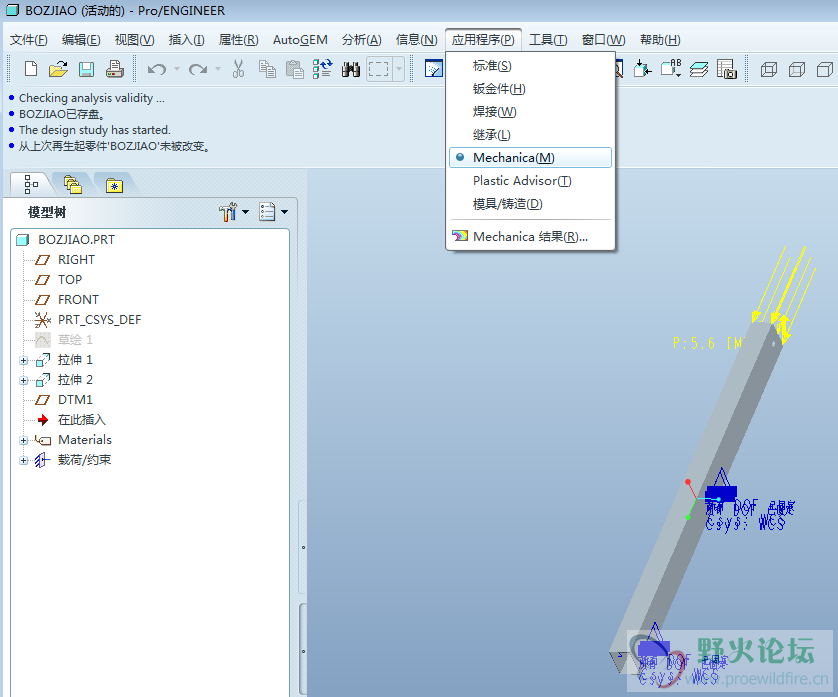Viewport: 838px width, 697px height.
Task: Select BOZJIAO.PRT root in model tree
Action: 76,239
